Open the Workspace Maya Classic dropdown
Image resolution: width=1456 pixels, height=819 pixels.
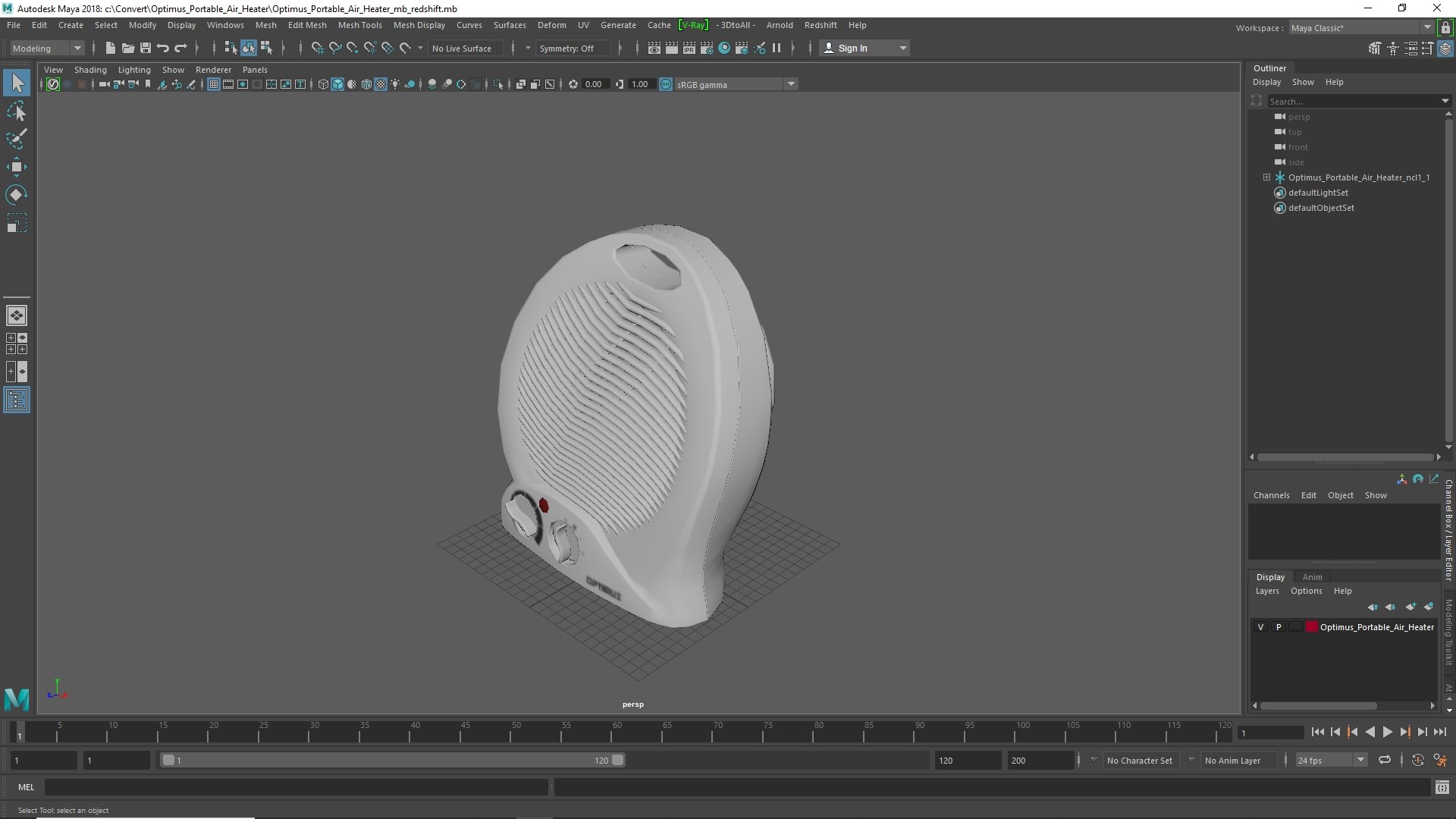point(1360,27)
